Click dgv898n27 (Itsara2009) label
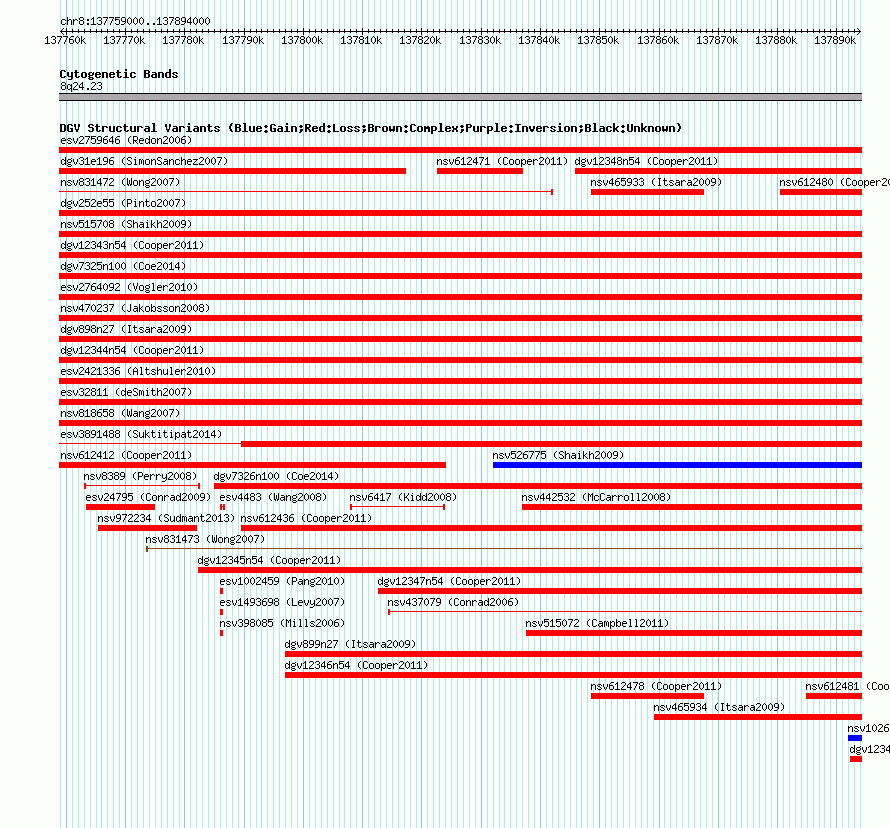This screenshot has width=890, height=828. [x=126, y=329]
